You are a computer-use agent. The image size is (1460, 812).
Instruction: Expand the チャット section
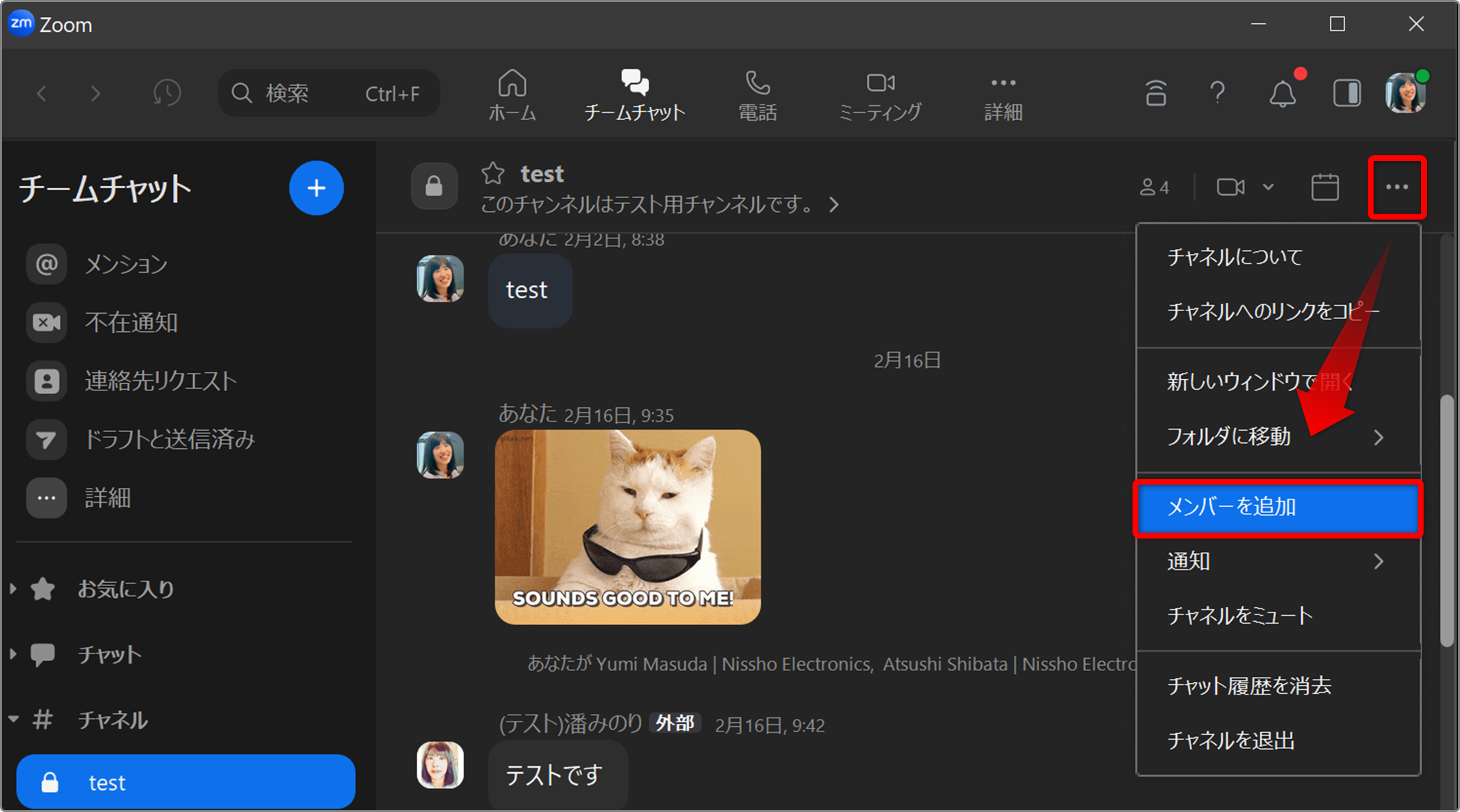(x=12, y=654)
